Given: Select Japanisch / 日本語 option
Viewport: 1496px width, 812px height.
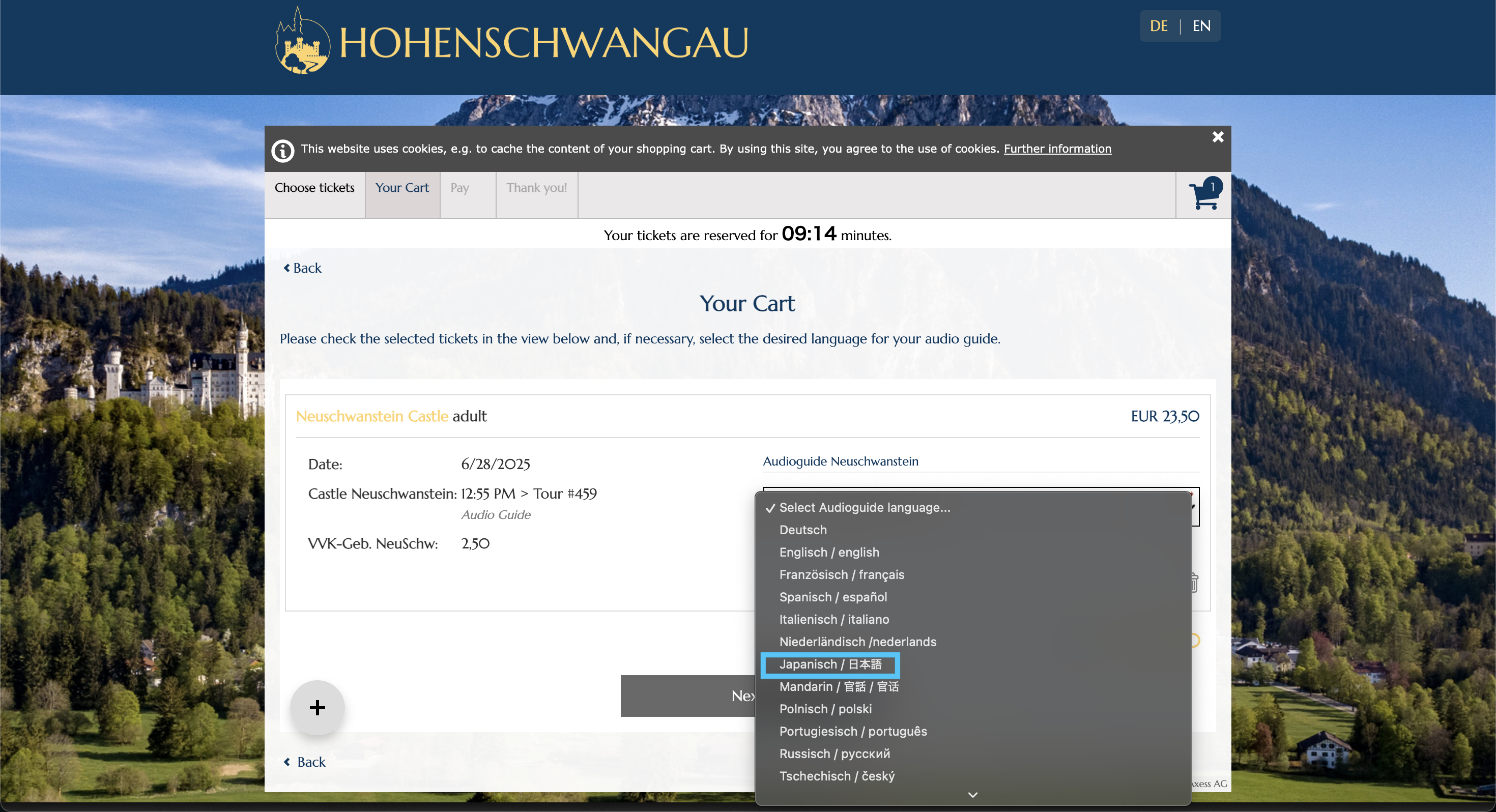Looking at the screenshot, I should [973, 664].
